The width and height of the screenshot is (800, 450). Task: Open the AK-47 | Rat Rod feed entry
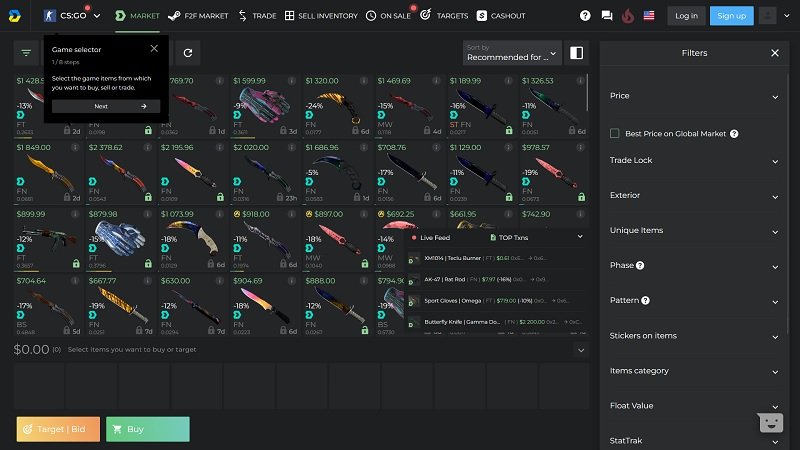click(x=496, y=280)
